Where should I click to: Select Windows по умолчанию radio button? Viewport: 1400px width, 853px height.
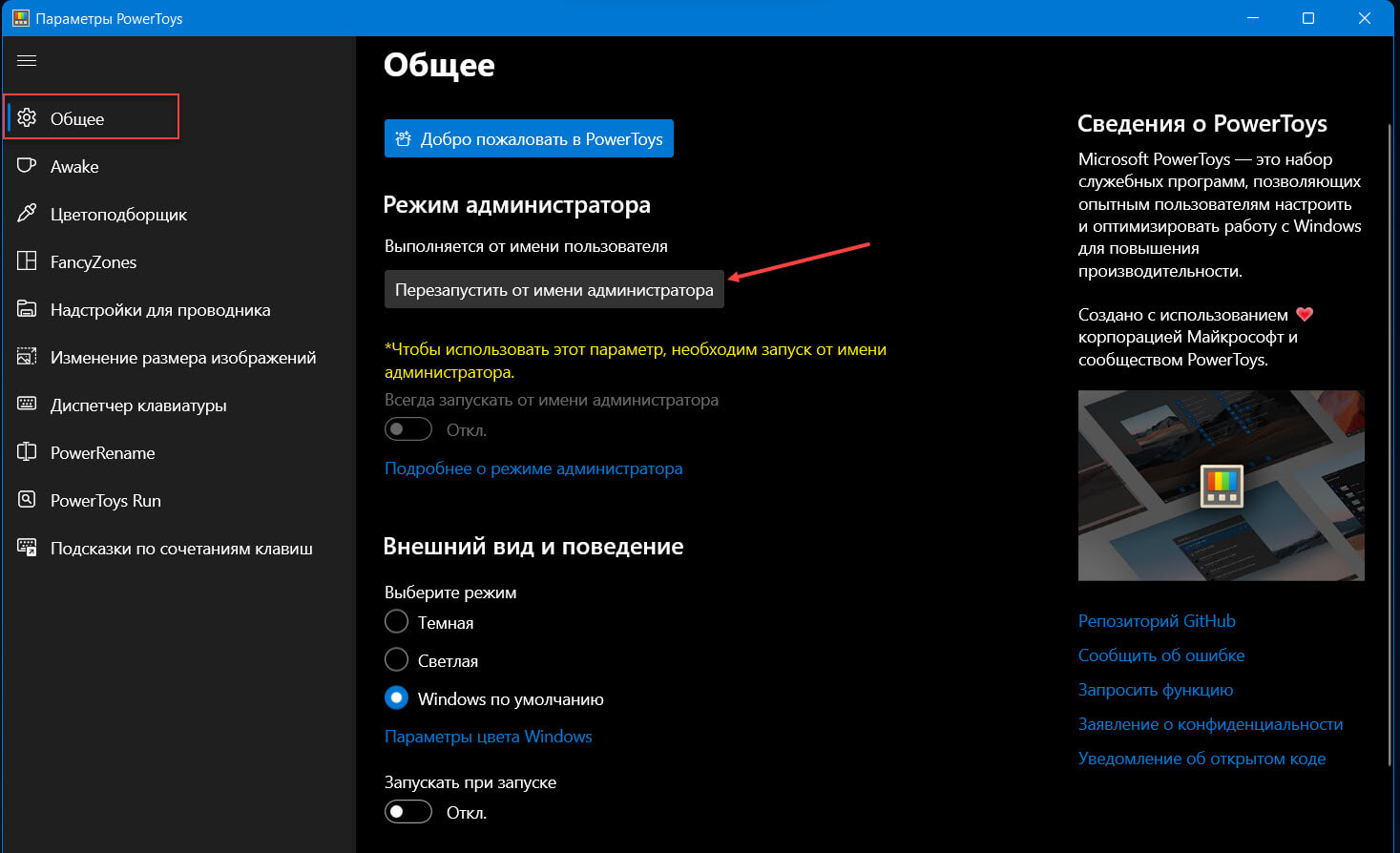396,698
